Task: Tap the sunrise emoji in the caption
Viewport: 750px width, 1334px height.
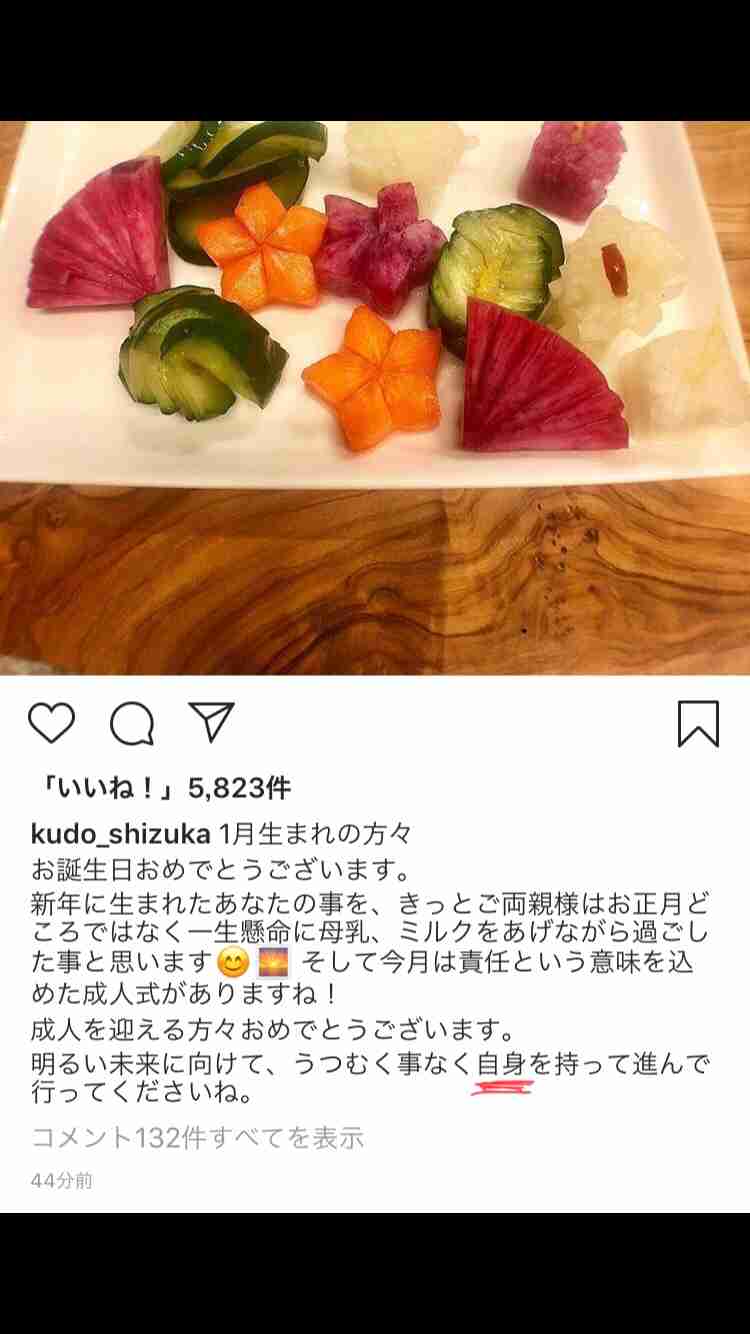Action: [273, 964]
